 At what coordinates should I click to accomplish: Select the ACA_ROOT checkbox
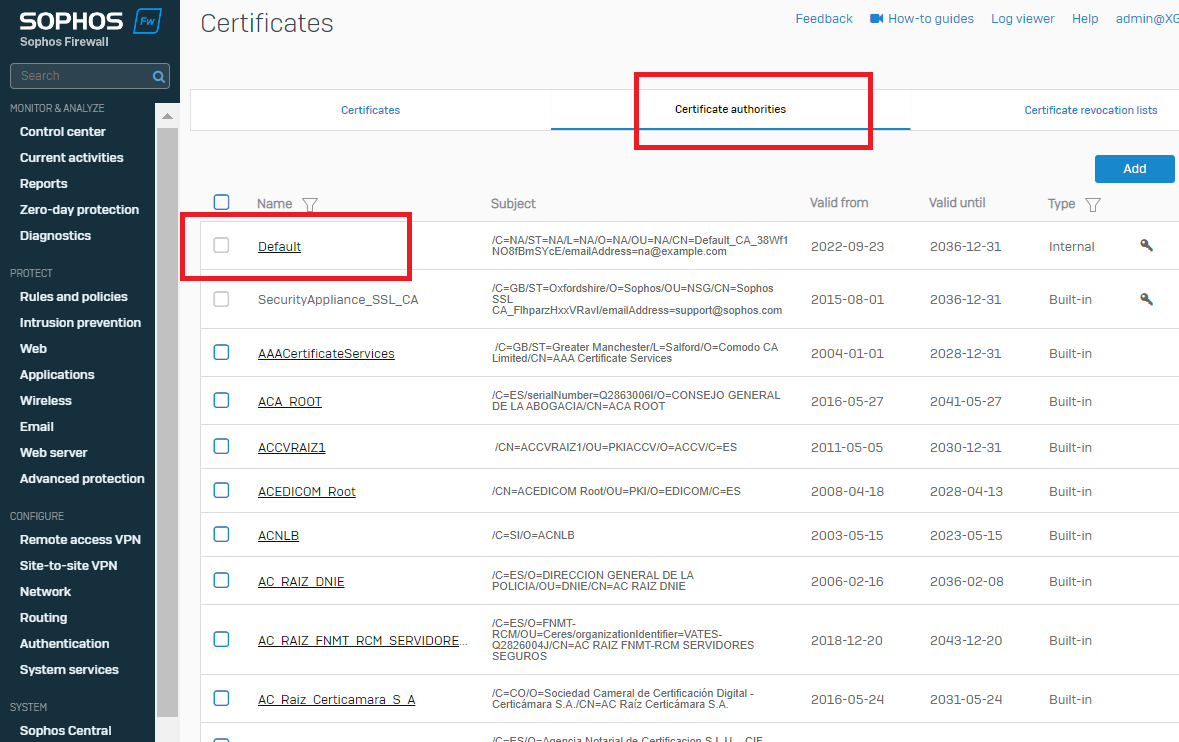221,400
